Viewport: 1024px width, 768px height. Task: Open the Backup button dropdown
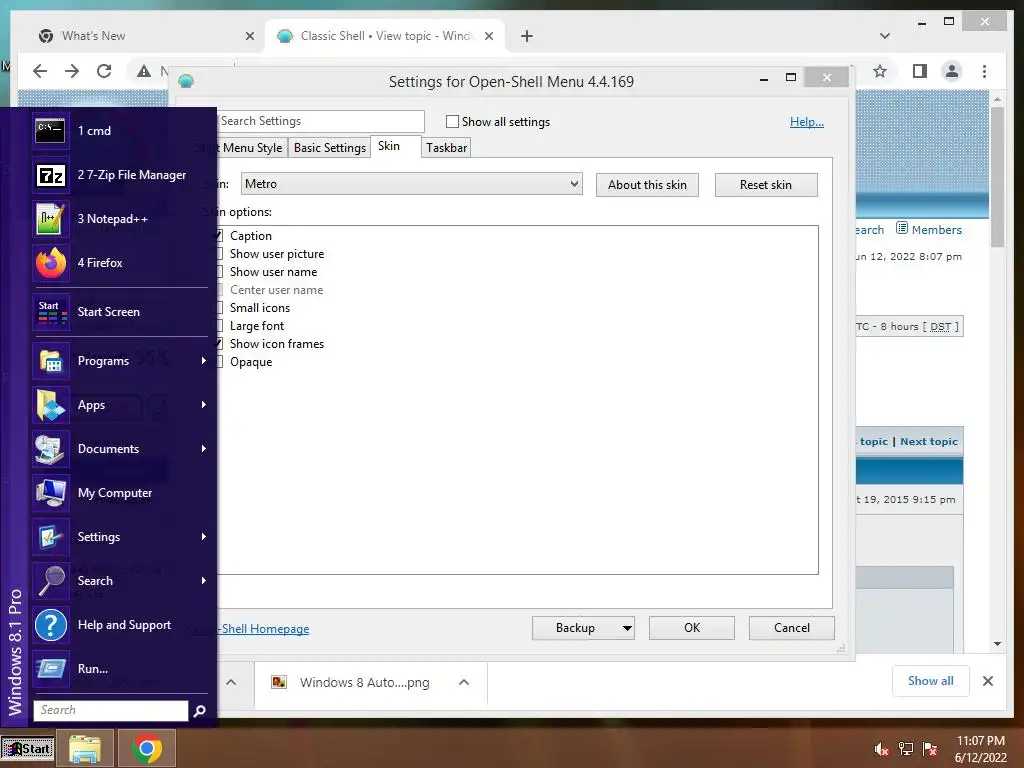[626, 628]
